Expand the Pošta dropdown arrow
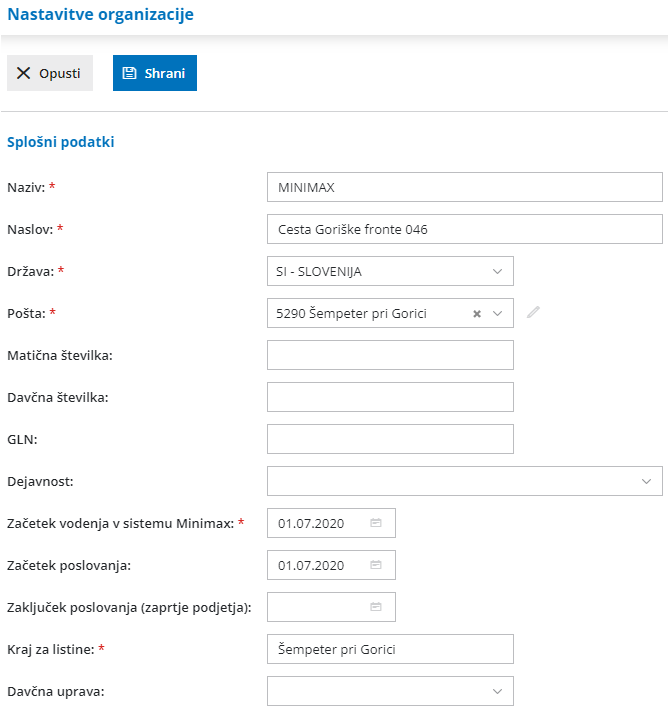Viewport: 669px width, 714px height. [498, 313]
